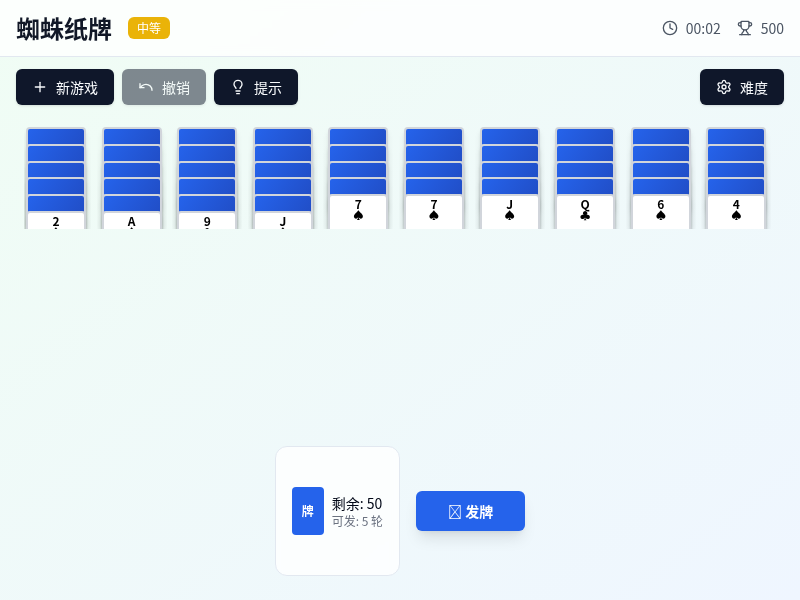Open settings via the gear icon on 难度
The height and width of the screenshot is (600, 800).
724,87
